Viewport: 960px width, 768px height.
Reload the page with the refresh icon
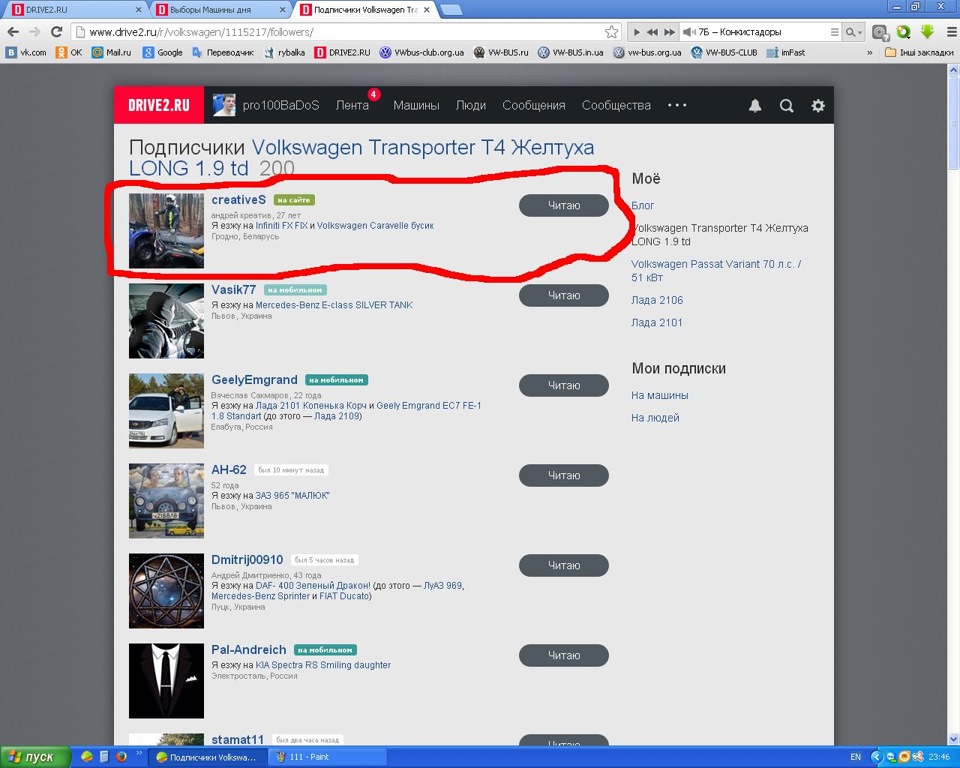[x=56, y=32]
